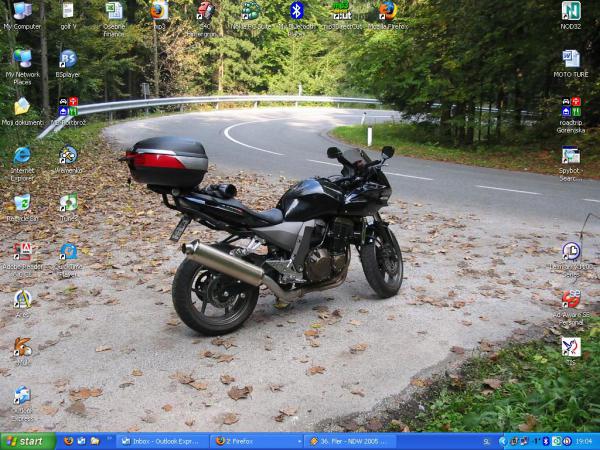The width and height of the screenshot is (600, 450).
Task: Switch to the Firefox taskbar group
Action: (x=255, y=441)
